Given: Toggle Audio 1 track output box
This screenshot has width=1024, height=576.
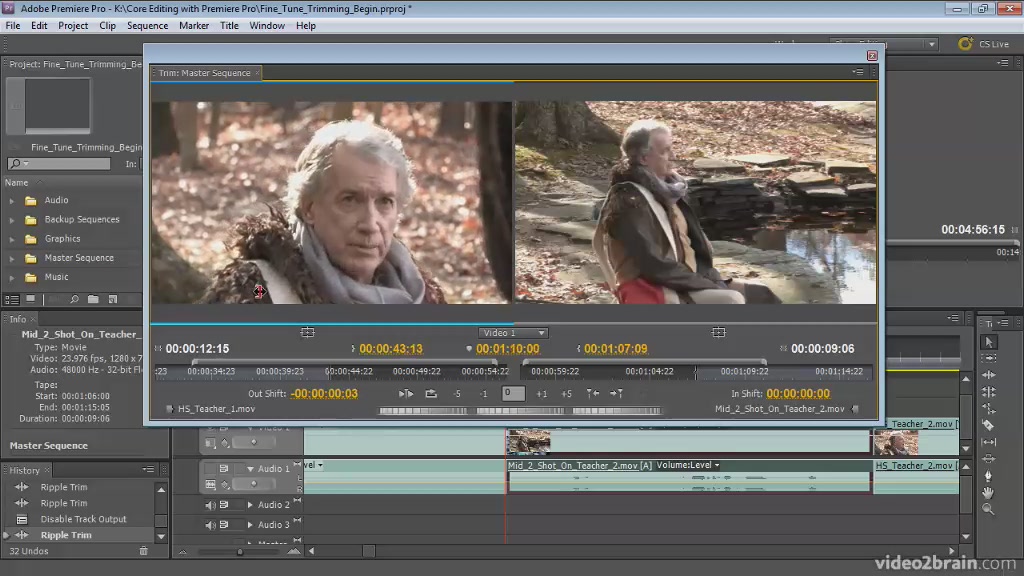Looking at the screenshot, I should (210, 469).
